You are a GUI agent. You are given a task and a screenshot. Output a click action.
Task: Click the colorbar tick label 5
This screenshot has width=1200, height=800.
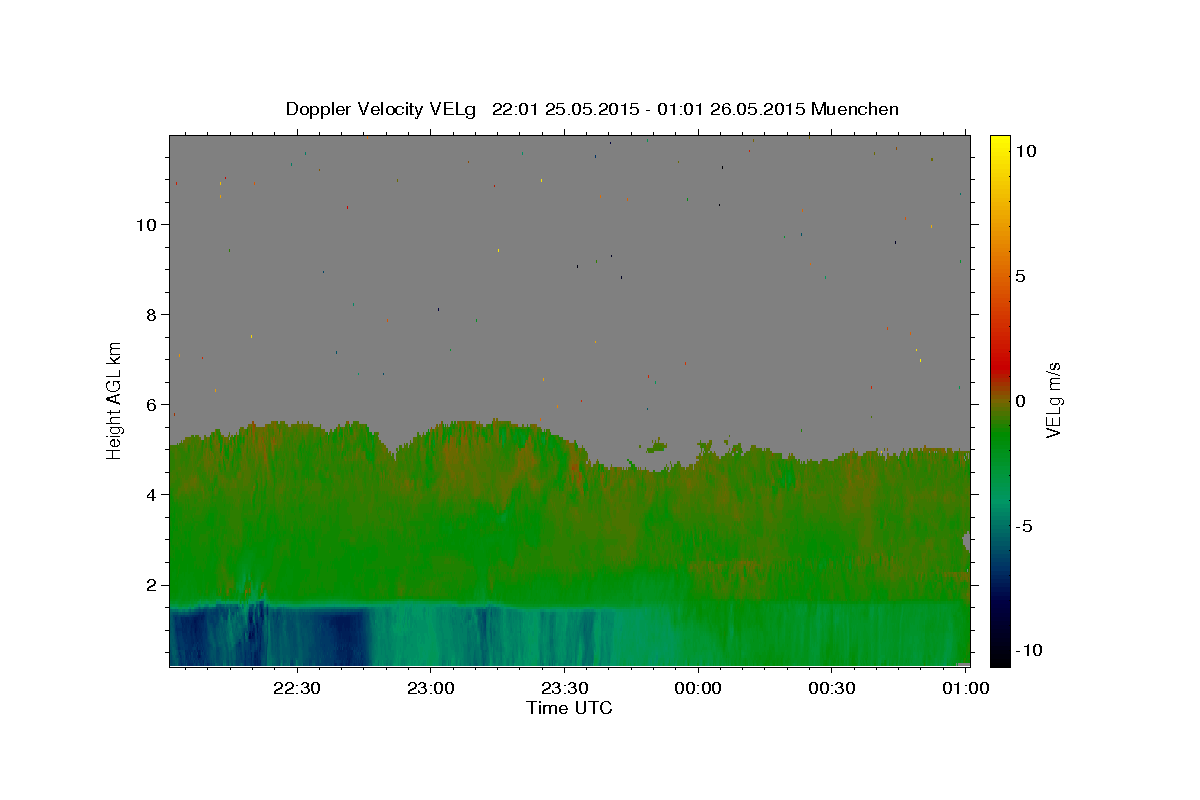[x=1020, y=276]
